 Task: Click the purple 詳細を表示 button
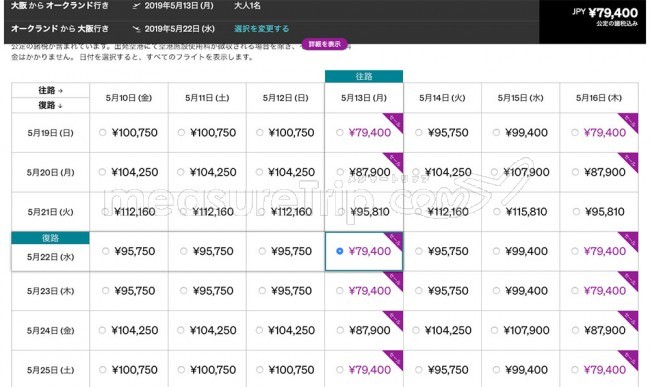pos(324,44)
